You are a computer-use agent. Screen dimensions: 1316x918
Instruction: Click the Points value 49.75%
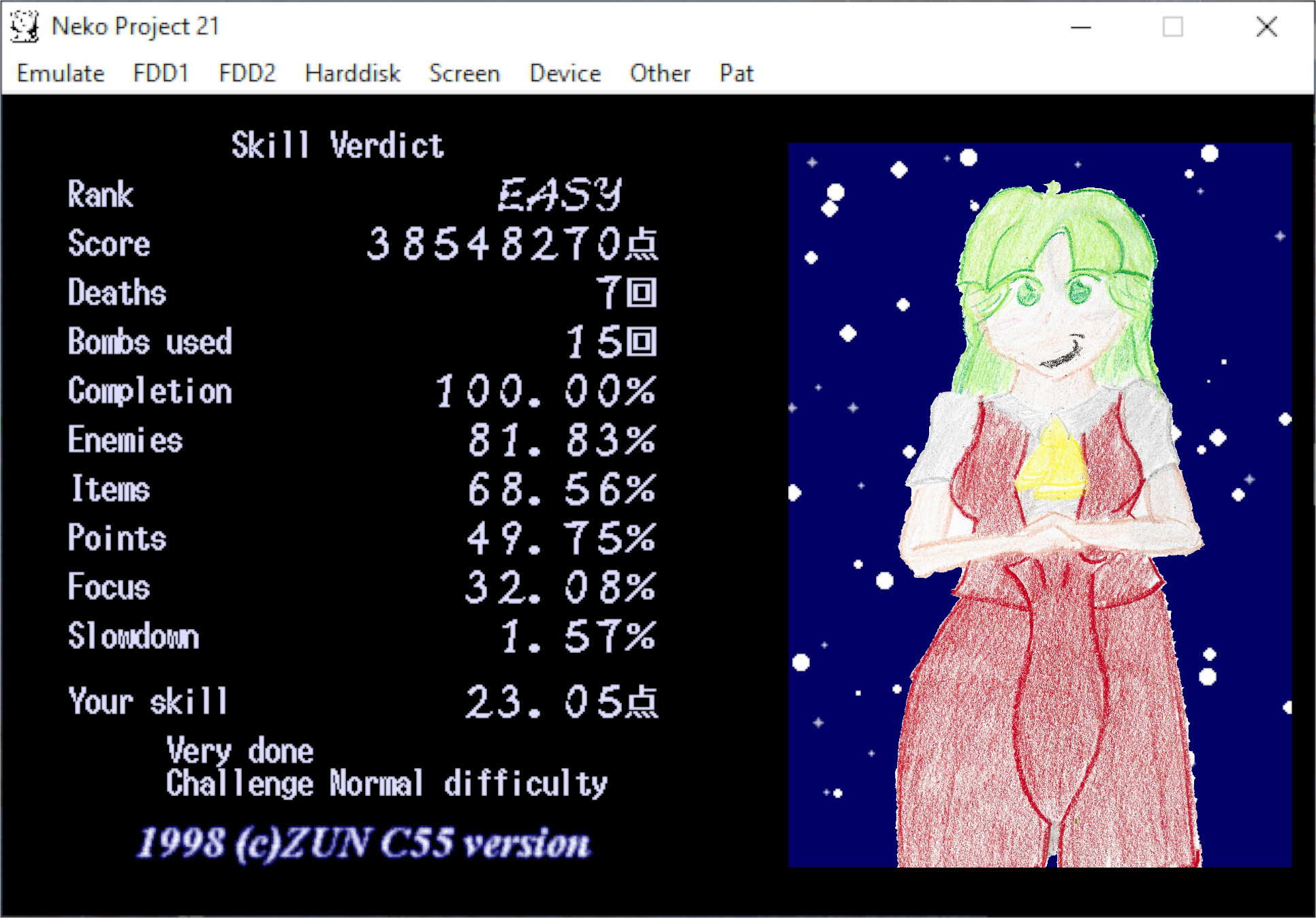pyautogui.click(x=562, y=538)
